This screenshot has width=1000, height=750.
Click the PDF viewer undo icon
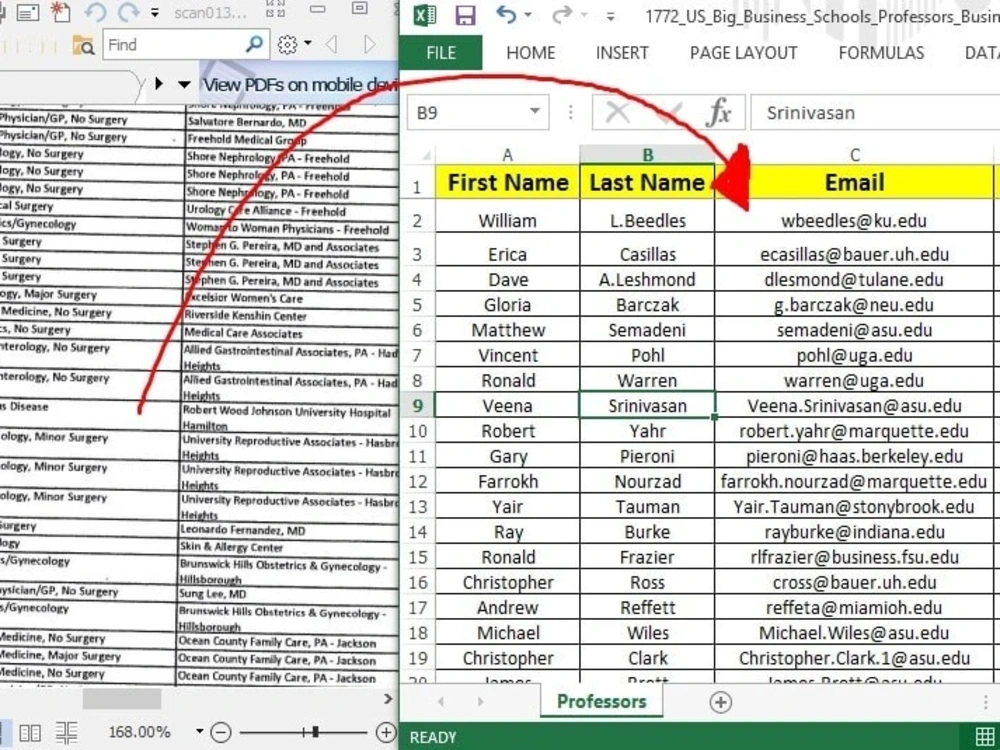click(x=95, y=12)
